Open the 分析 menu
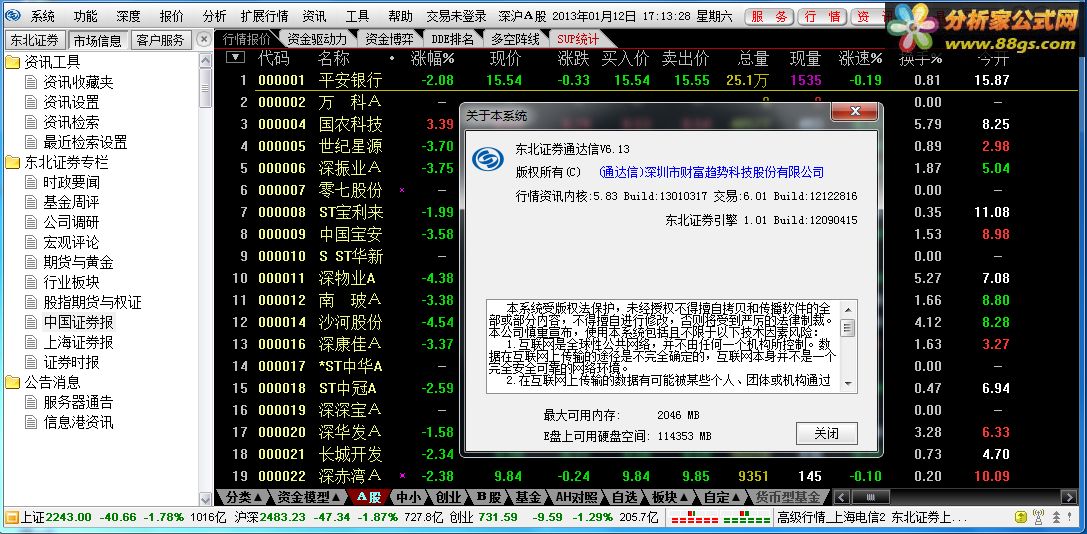Image resolution: width=1087 pixels, height=534 pixels. coord(214,17)
